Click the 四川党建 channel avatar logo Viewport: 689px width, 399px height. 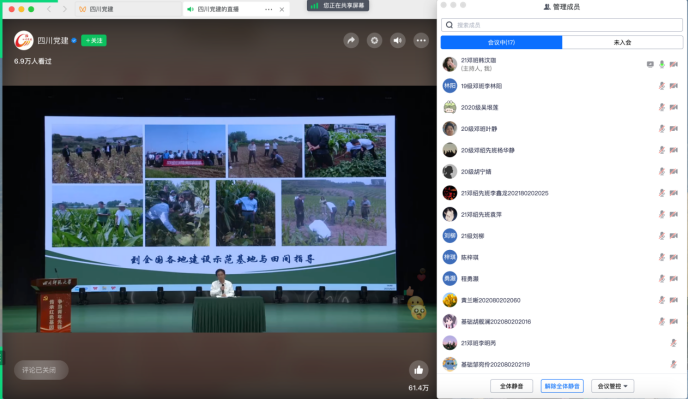(x=23, y=40)
